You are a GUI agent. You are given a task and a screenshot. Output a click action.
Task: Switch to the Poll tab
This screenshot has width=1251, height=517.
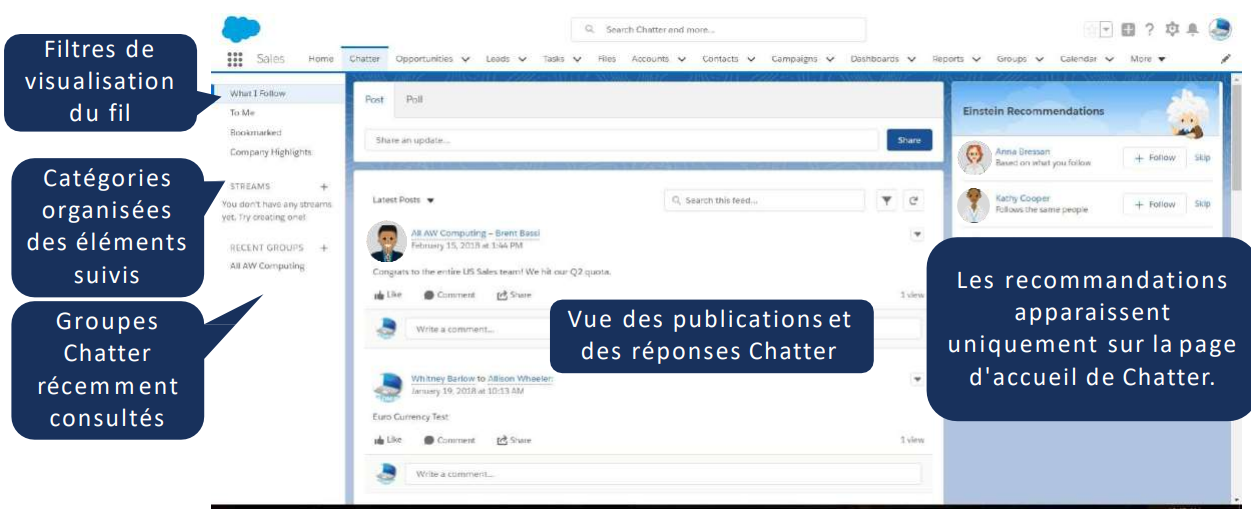point(414,99)
